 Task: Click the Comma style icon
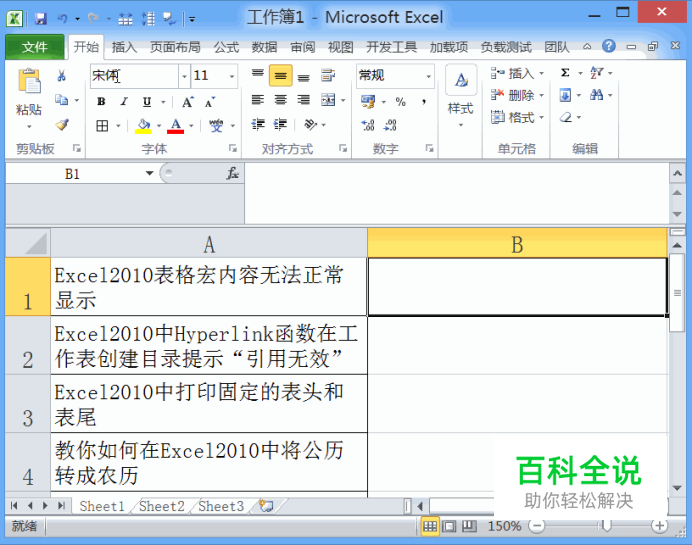[424, 102]
